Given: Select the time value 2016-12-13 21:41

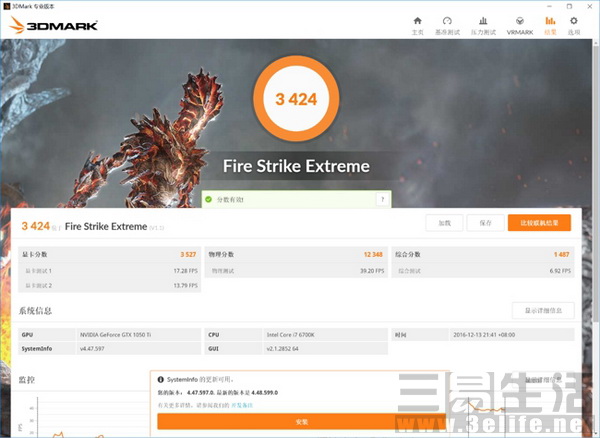Looking at the screenshot, I should point(484,335).
